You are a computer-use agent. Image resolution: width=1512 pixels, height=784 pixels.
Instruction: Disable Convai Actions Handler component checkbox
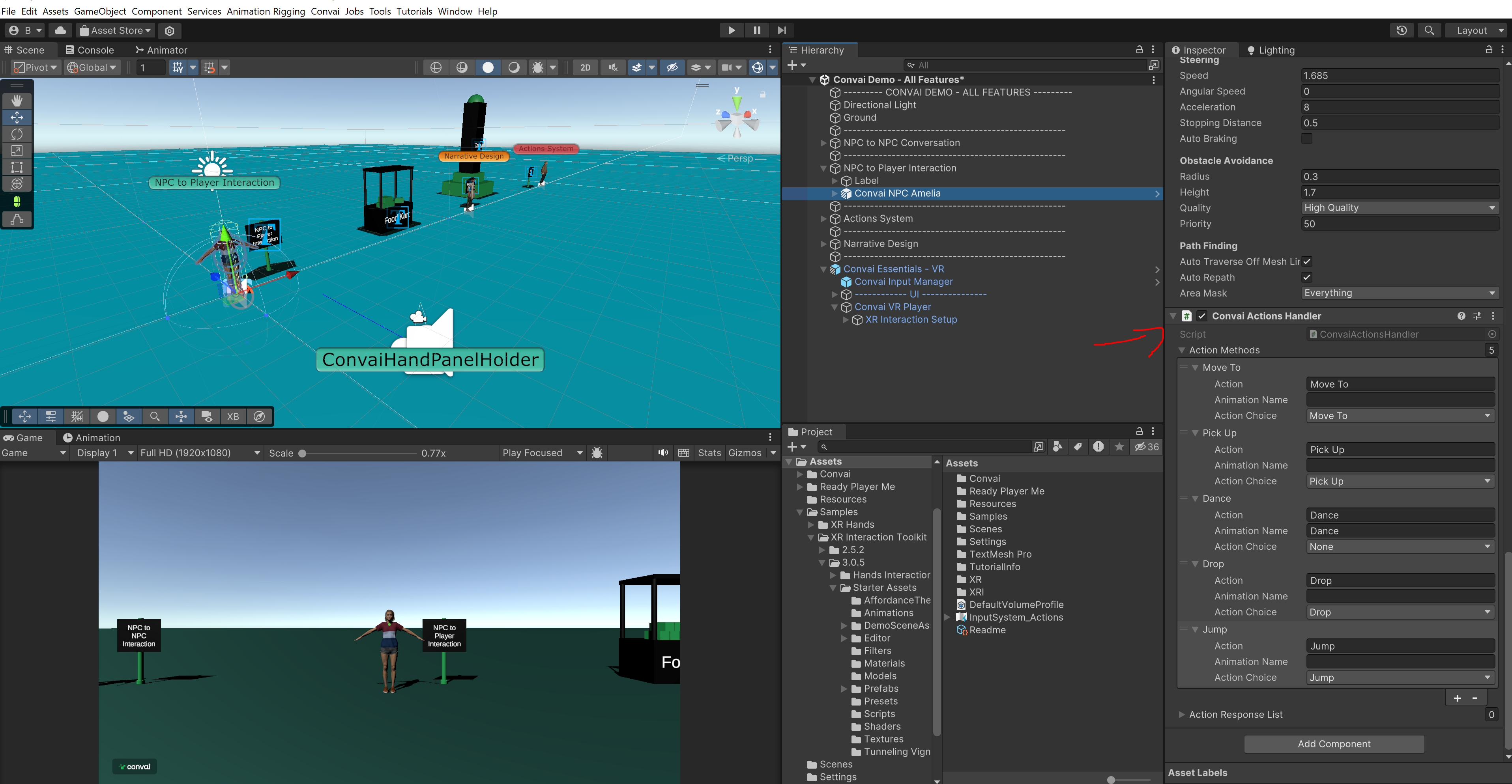(1201, 316)
